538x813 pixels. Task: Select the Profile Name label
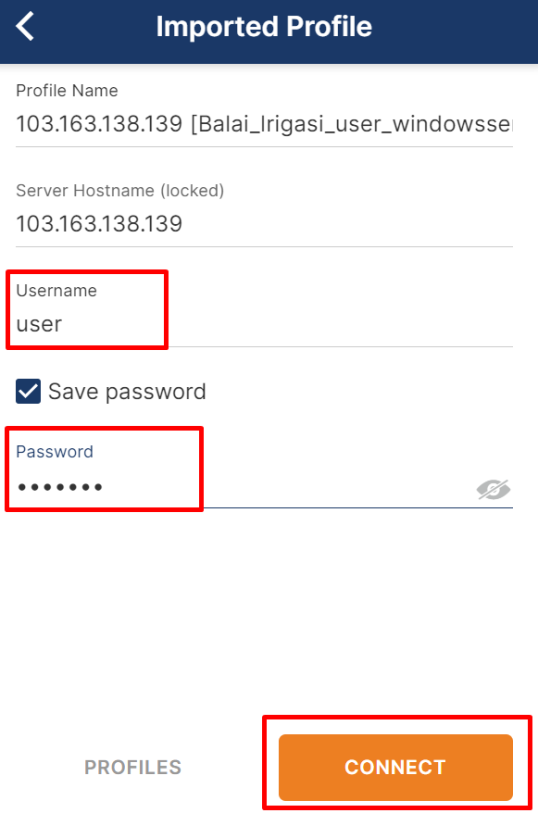click(67, 91)
